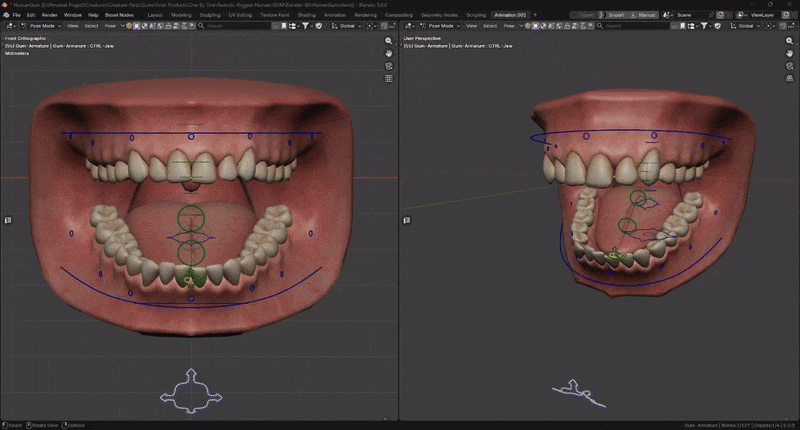
Task: Click zoom magnifier gizmo in right viewport
Action: 789,41
